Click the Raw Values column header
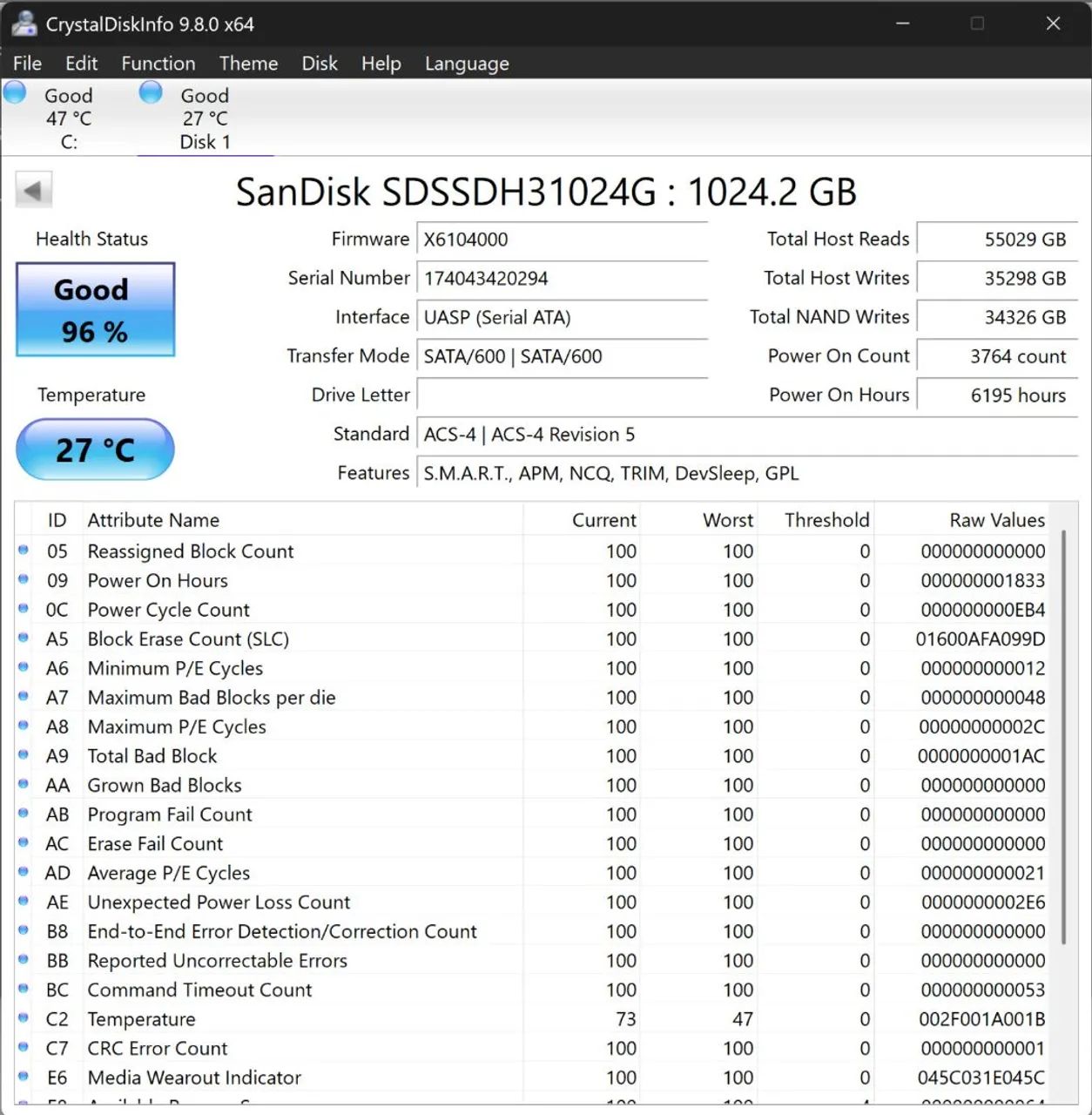 [961, 520]
